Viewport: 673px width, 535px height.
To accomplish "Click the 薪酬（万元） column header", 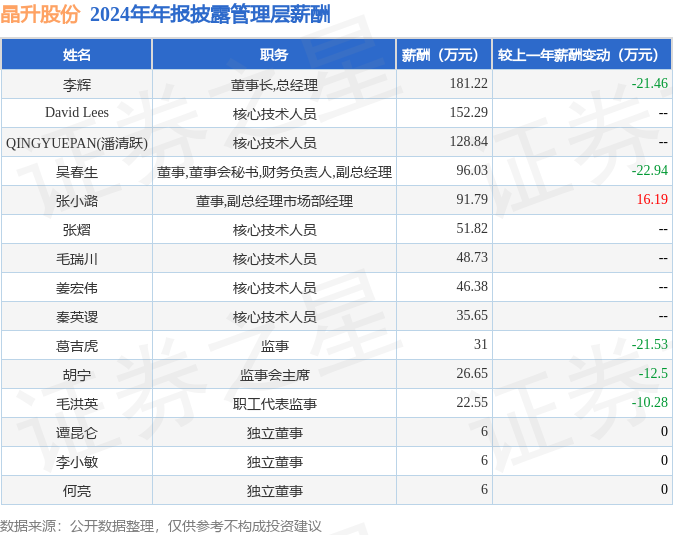I will coord(443,55).
